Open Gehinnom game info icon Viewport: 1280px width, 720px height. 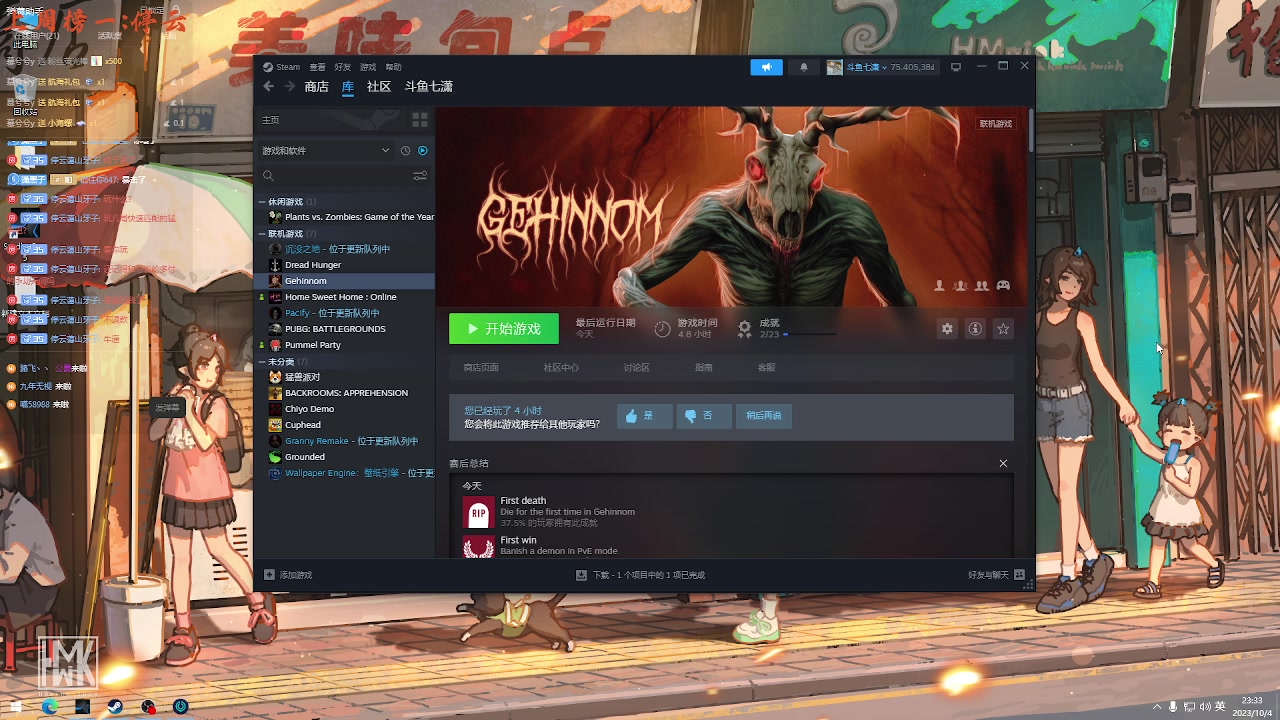(975, 329)
